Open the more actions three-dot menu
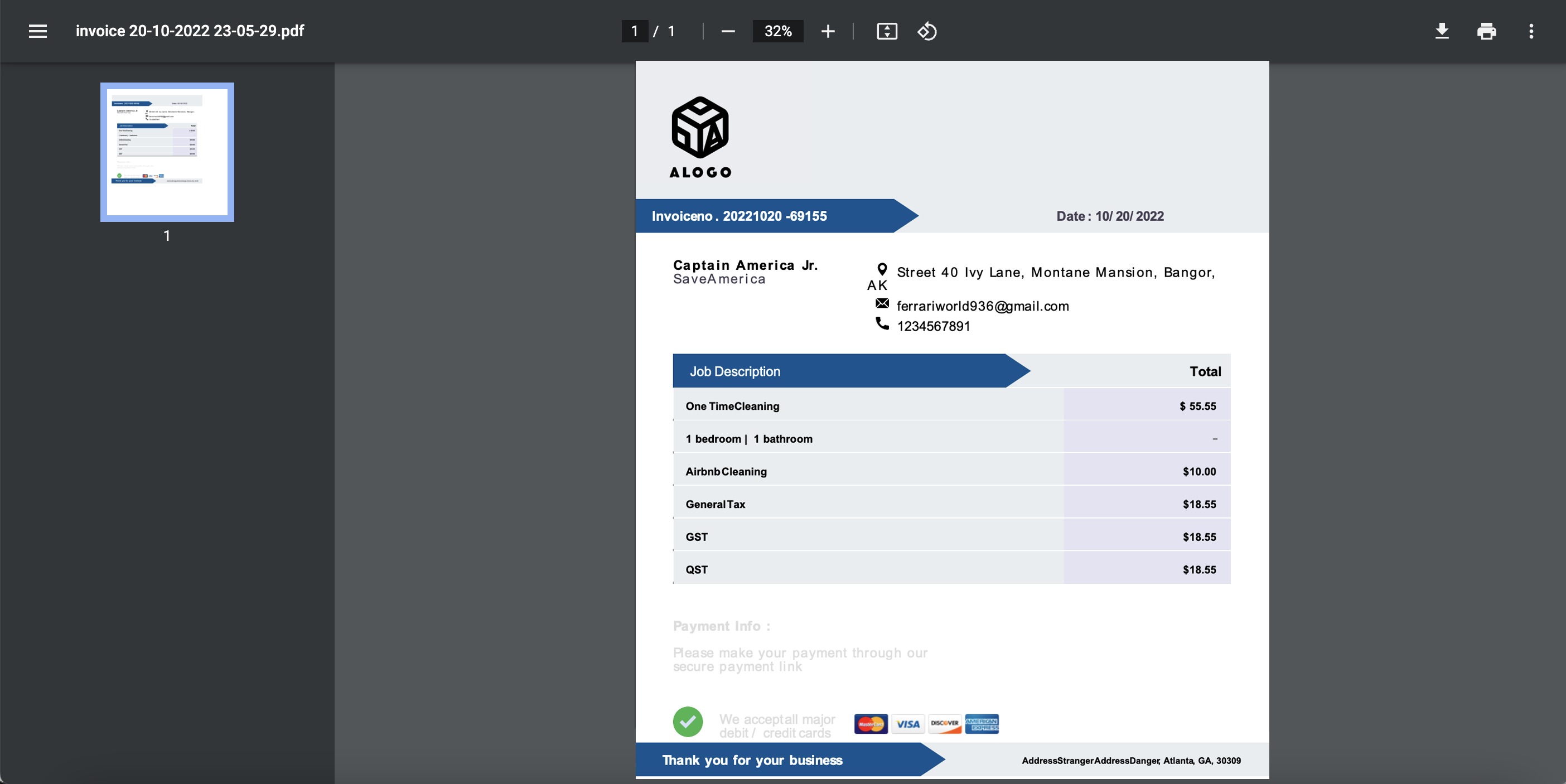The image size is (1566, 784). pyautogui.click(x=1531, y=31)
